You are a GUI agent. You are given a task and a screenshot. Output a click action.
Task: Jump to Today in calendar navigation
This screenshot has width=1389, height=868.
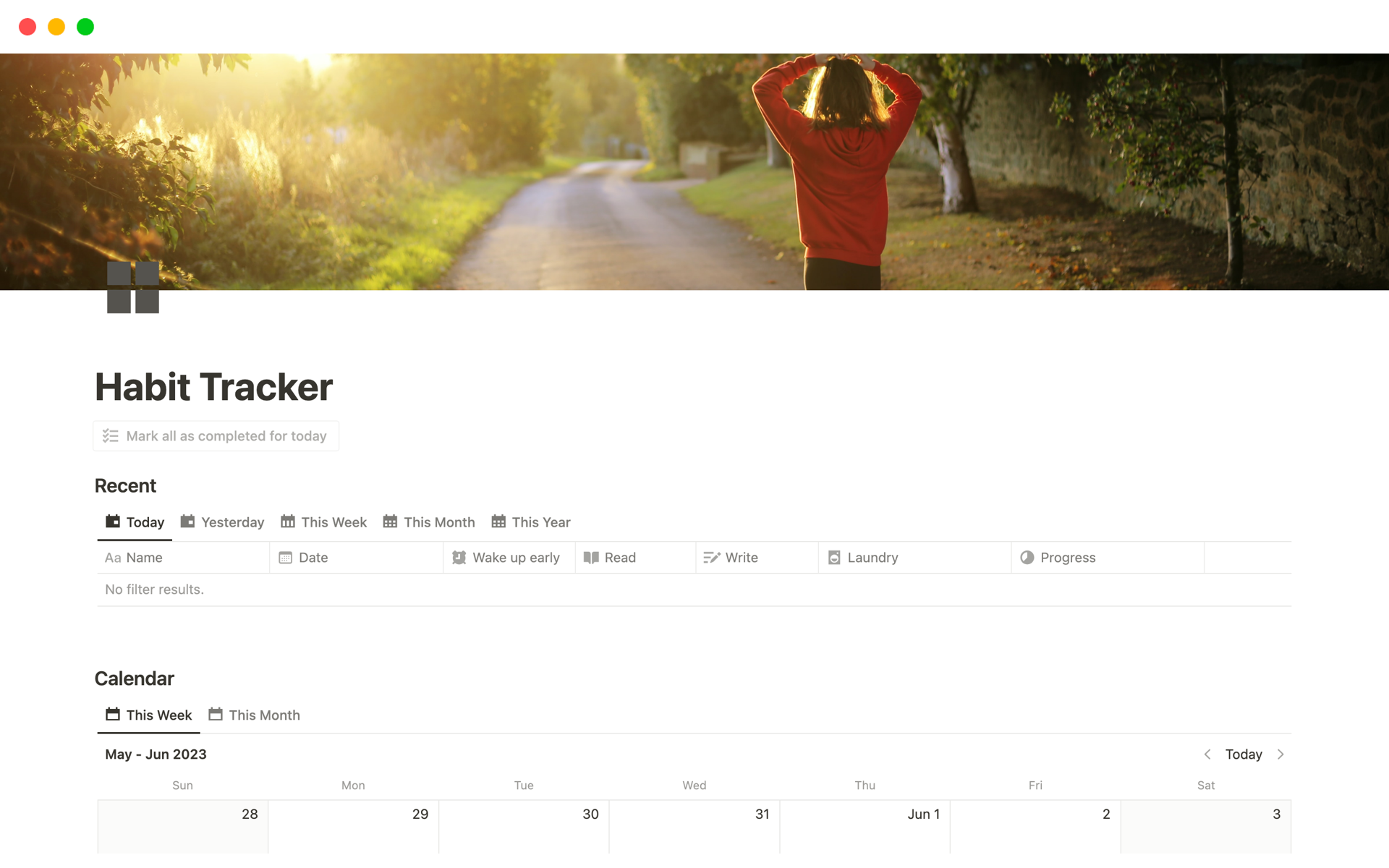[1244, 754]
